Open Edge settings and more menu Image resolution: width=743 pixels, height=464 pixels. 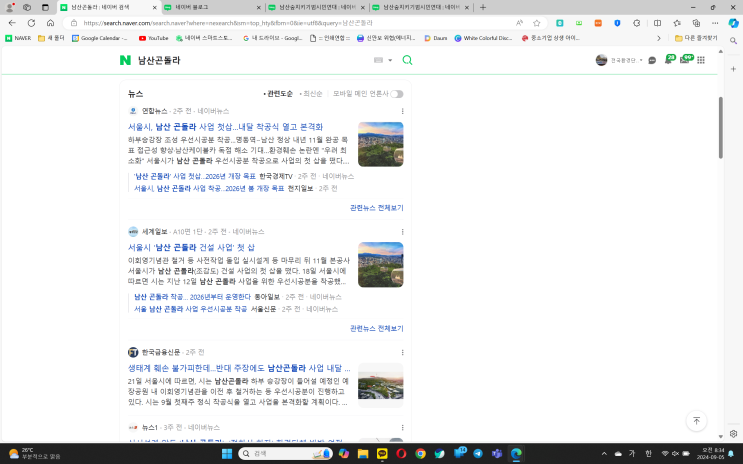pos(715,23)
